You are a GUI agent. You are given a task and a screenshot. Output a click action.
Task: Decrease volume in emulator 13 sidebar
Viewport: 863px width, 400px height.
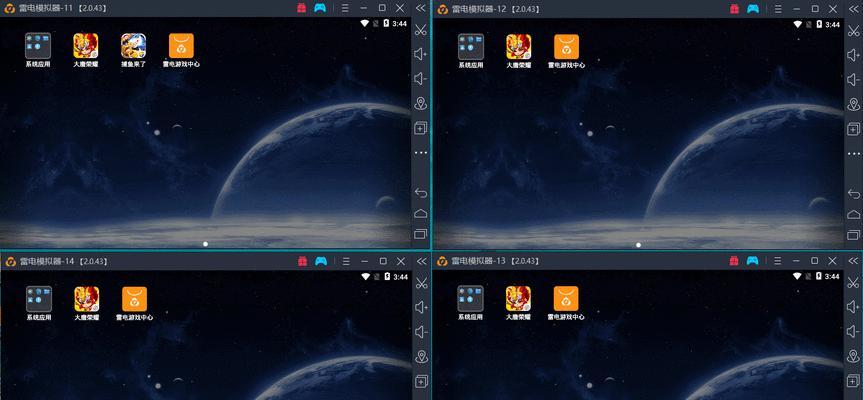click(853, 332)
